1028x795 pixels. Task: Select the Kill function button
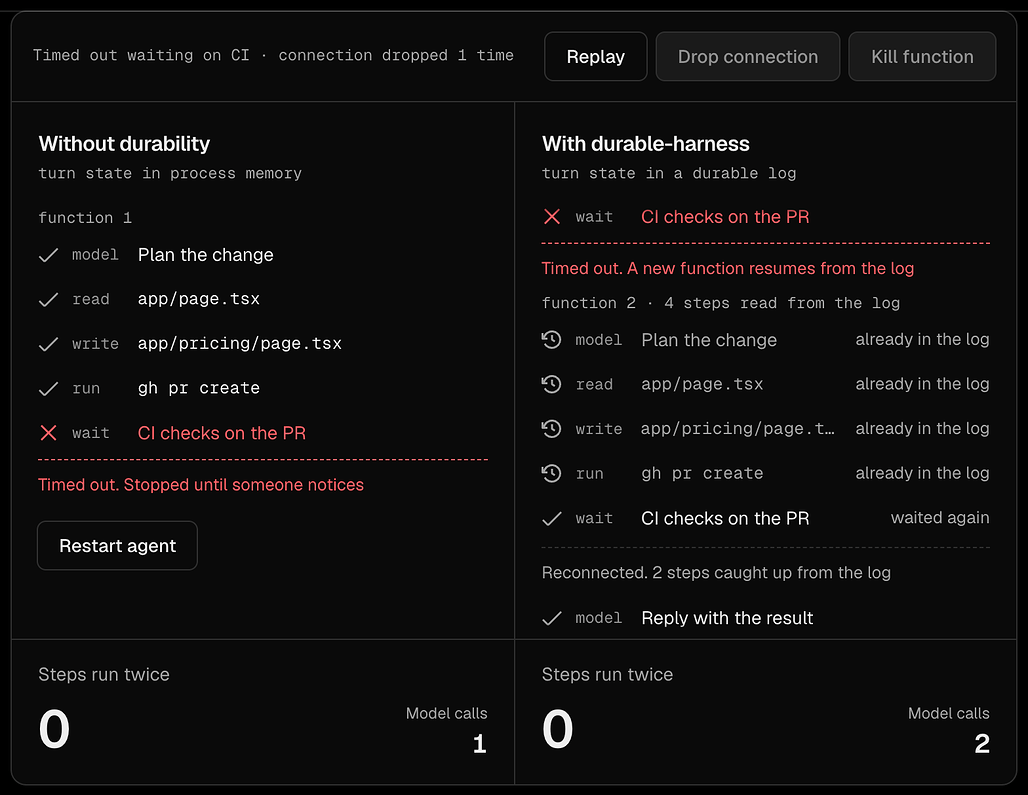922,56
